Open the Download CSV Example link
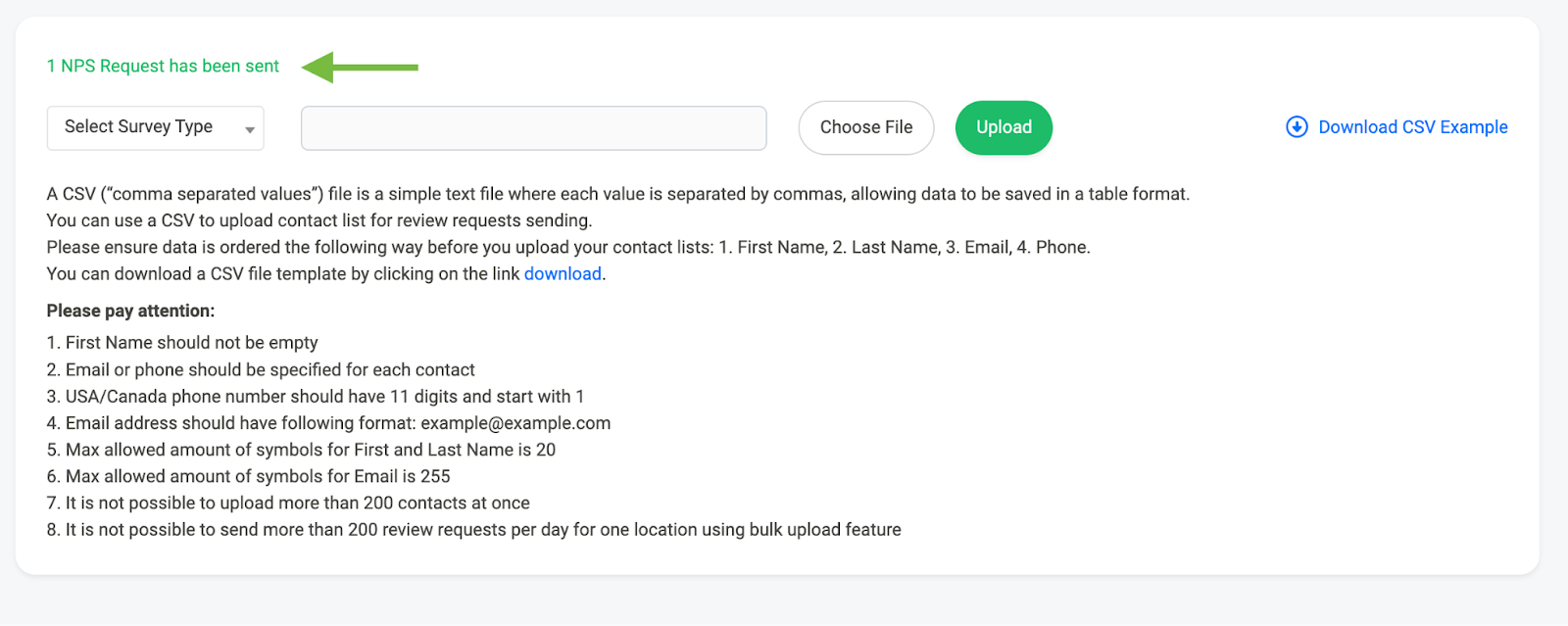Screen dimensions: 1568x626 click(x=1412, y=127)
